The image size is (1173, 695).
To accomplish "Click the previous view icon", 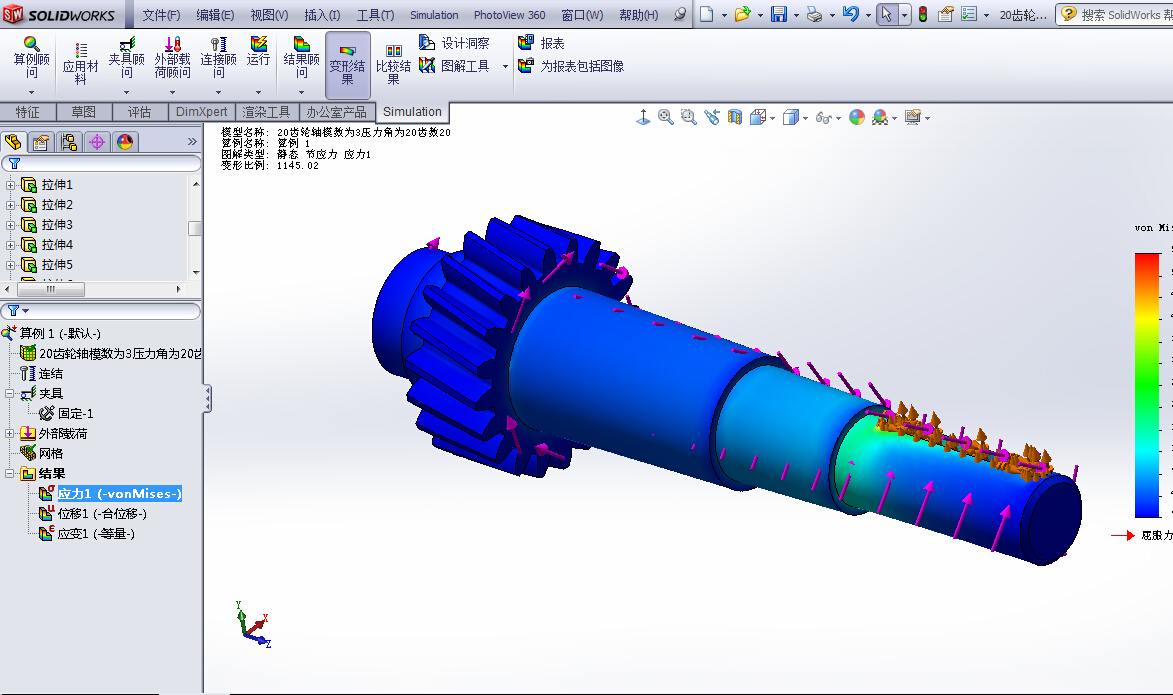I will coord(711,117).
